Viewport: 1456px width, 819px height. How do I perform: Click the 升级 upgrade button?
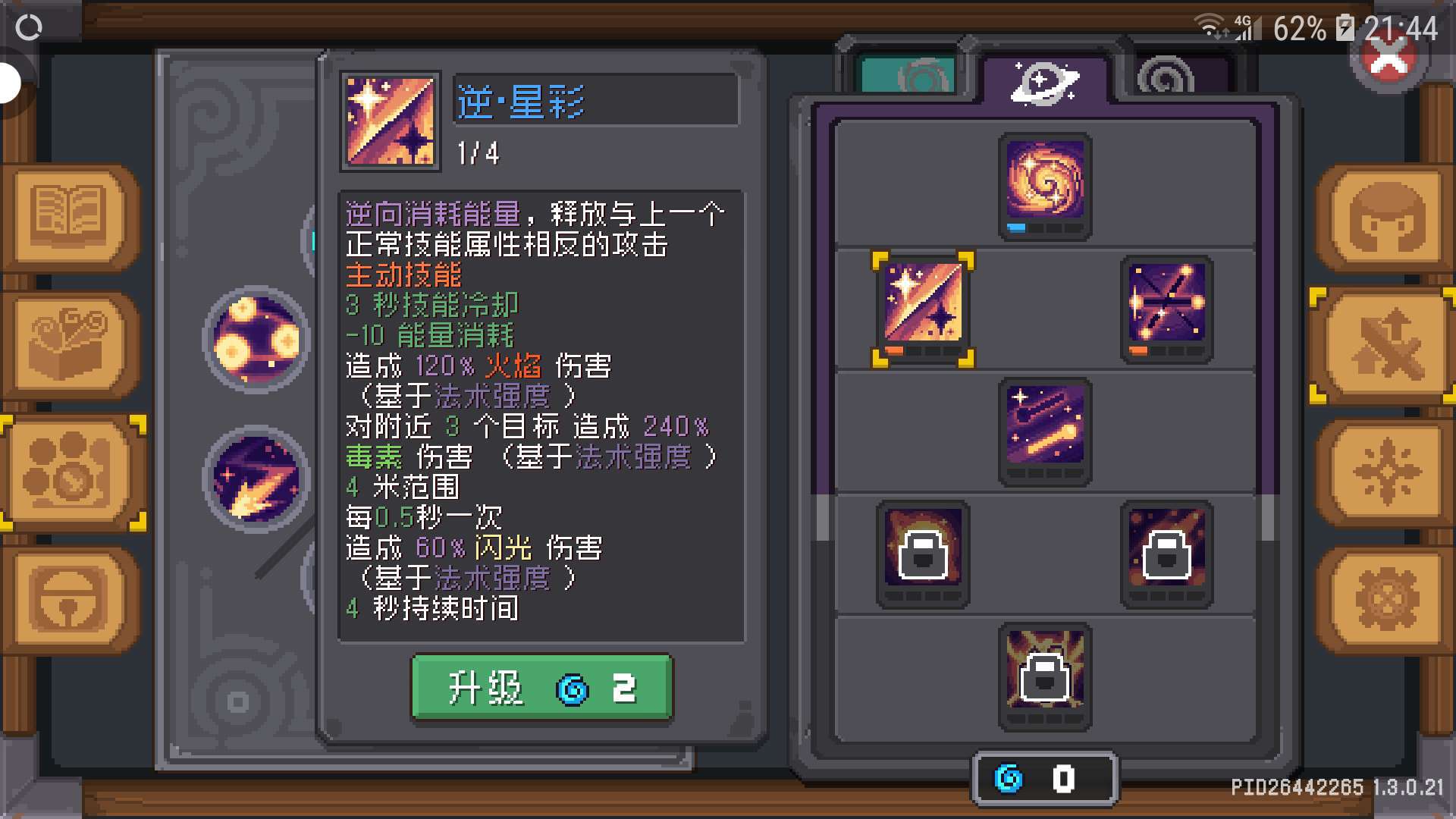(x=541, y=688)
